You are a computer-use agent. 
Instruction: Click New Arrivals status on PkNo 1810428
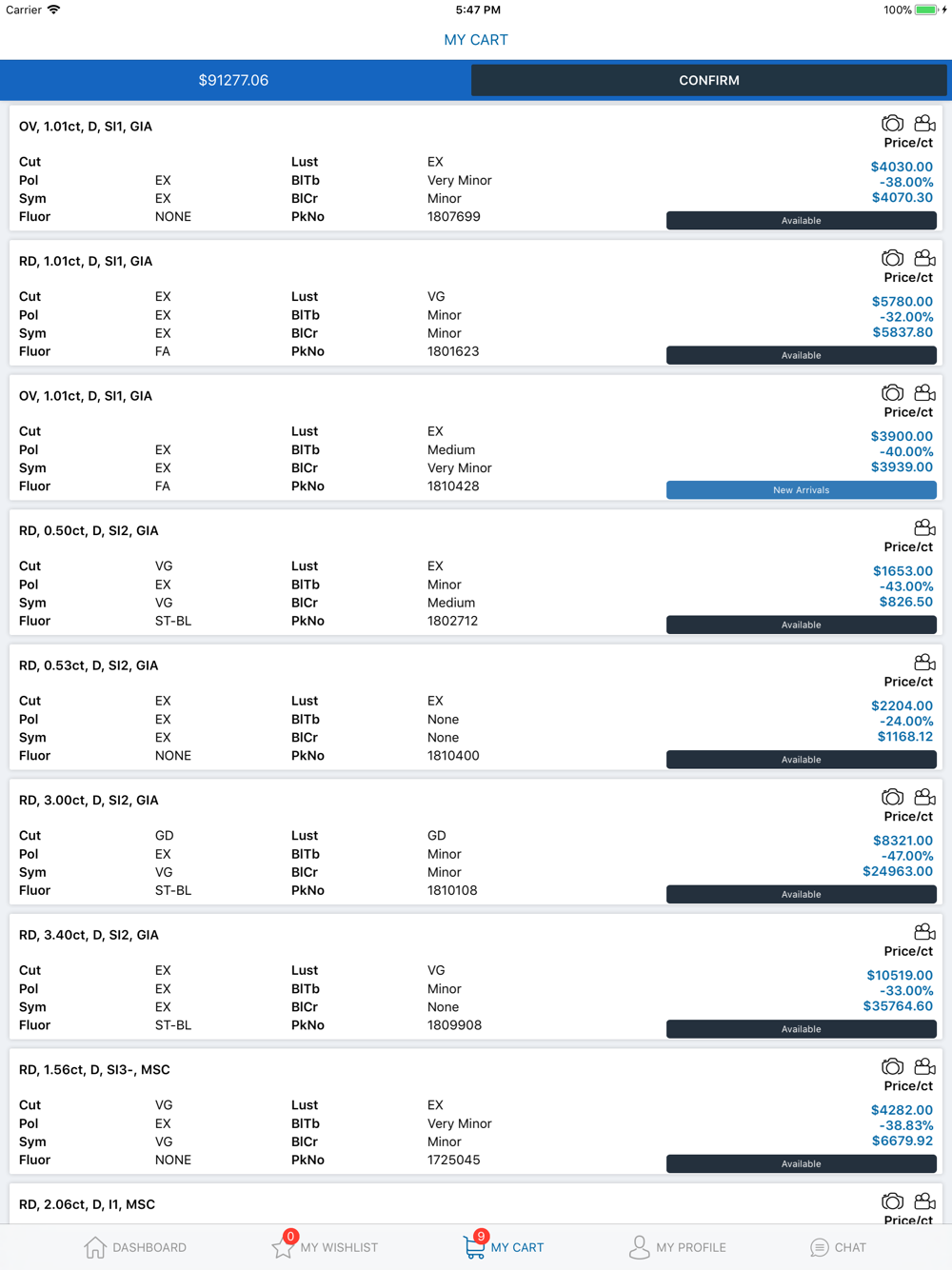coord(801,490)
